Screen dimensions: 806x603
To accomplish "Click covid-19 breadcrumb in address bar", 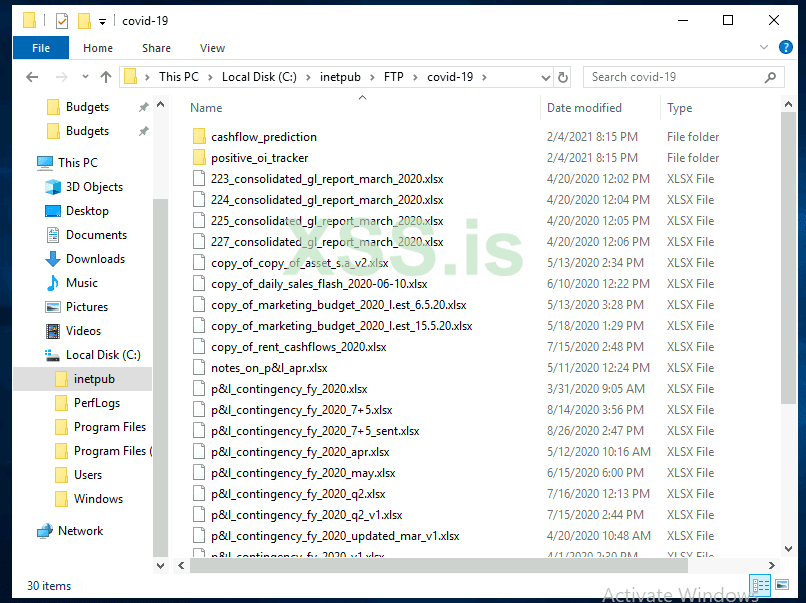I will [x=450, y=77].
